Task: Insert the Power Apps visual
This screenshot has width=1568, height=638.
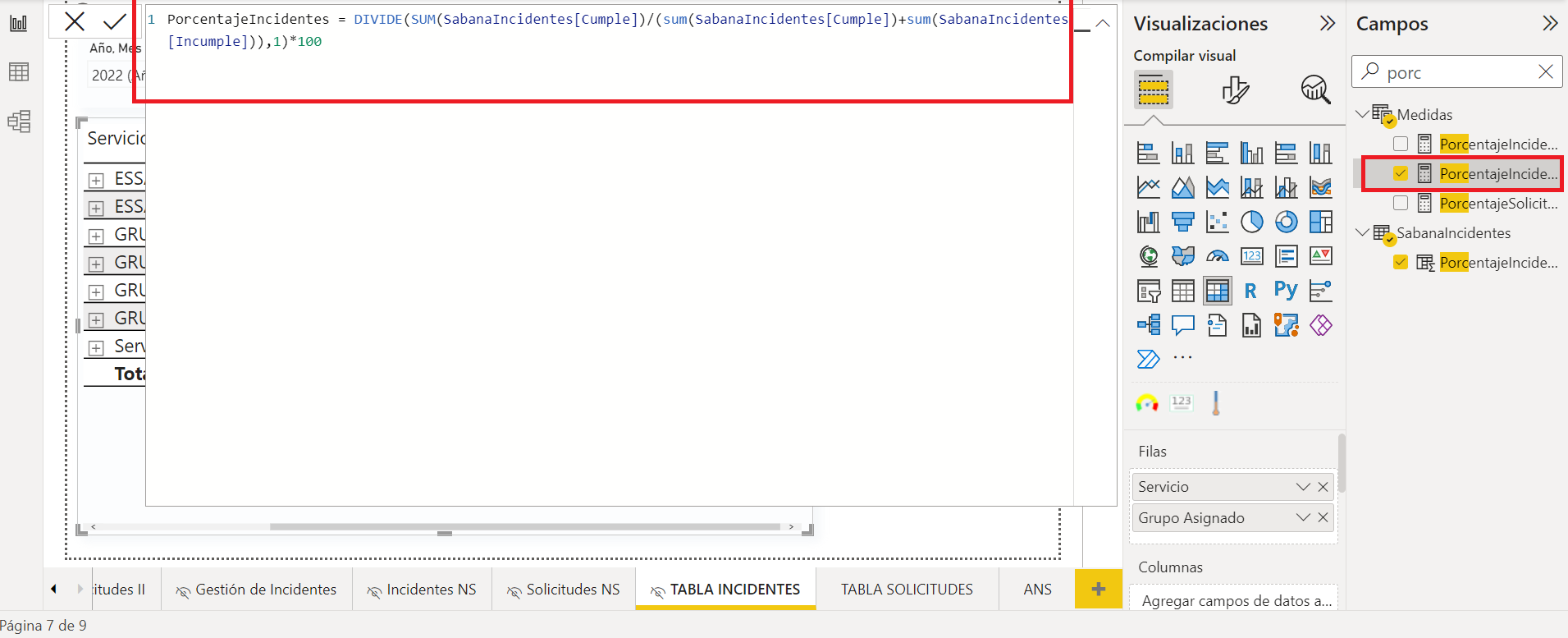Action: point(1320,325)
